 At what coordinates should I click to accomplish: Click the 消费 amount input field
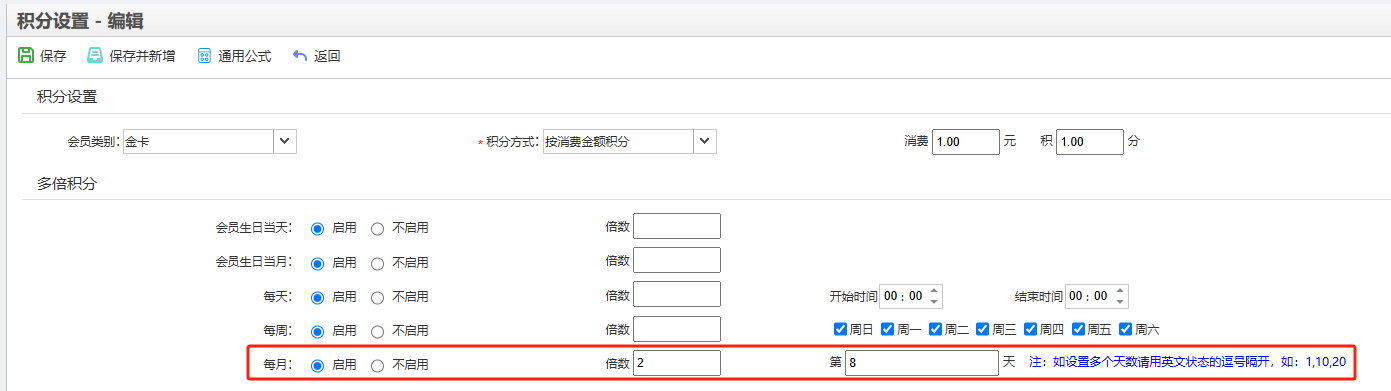pos(966,142)
